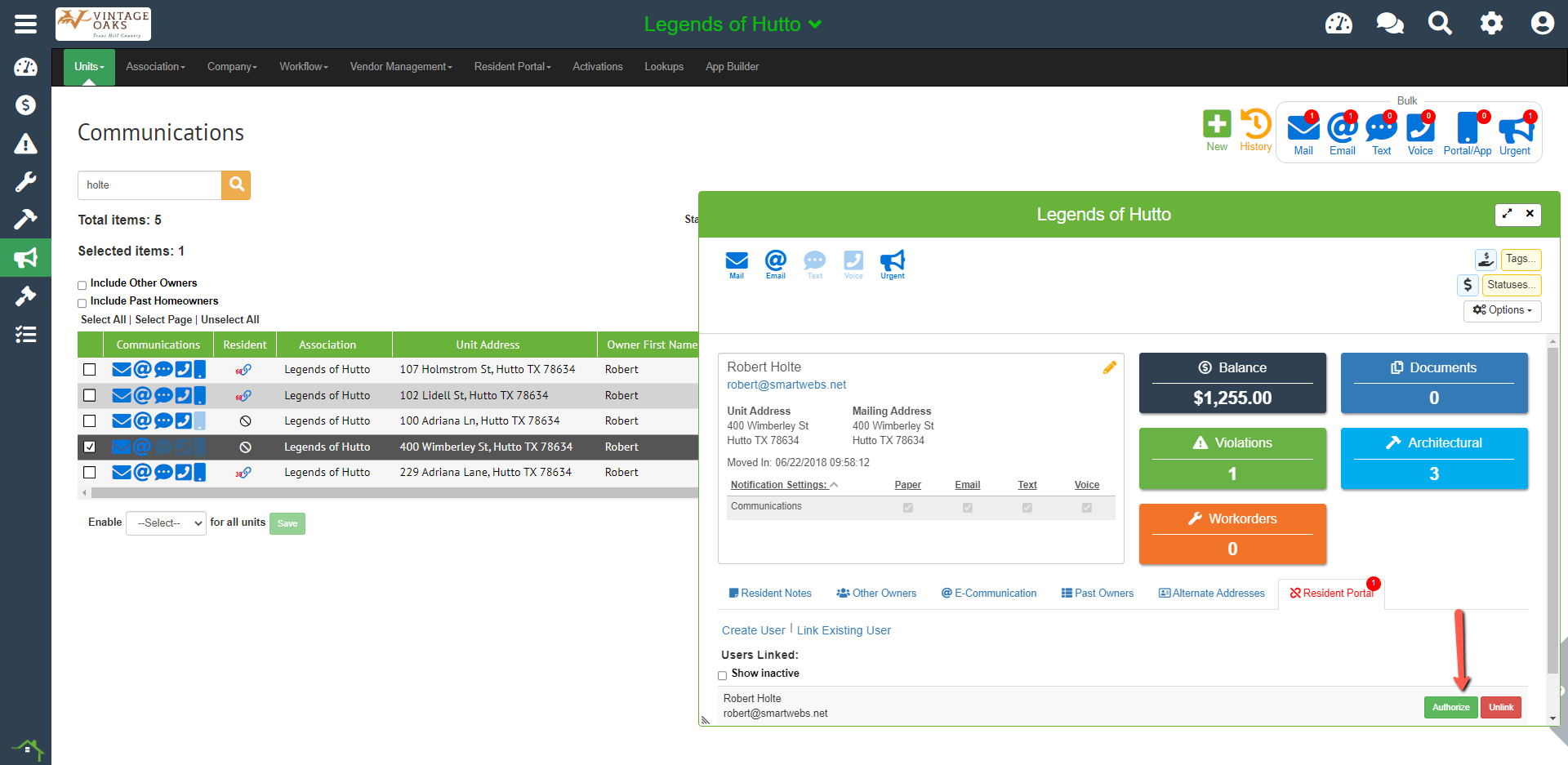Image resolution: width=1568 pixels, height=765 pixels.
Task: Open the hamburger menu
Action: 25,24
